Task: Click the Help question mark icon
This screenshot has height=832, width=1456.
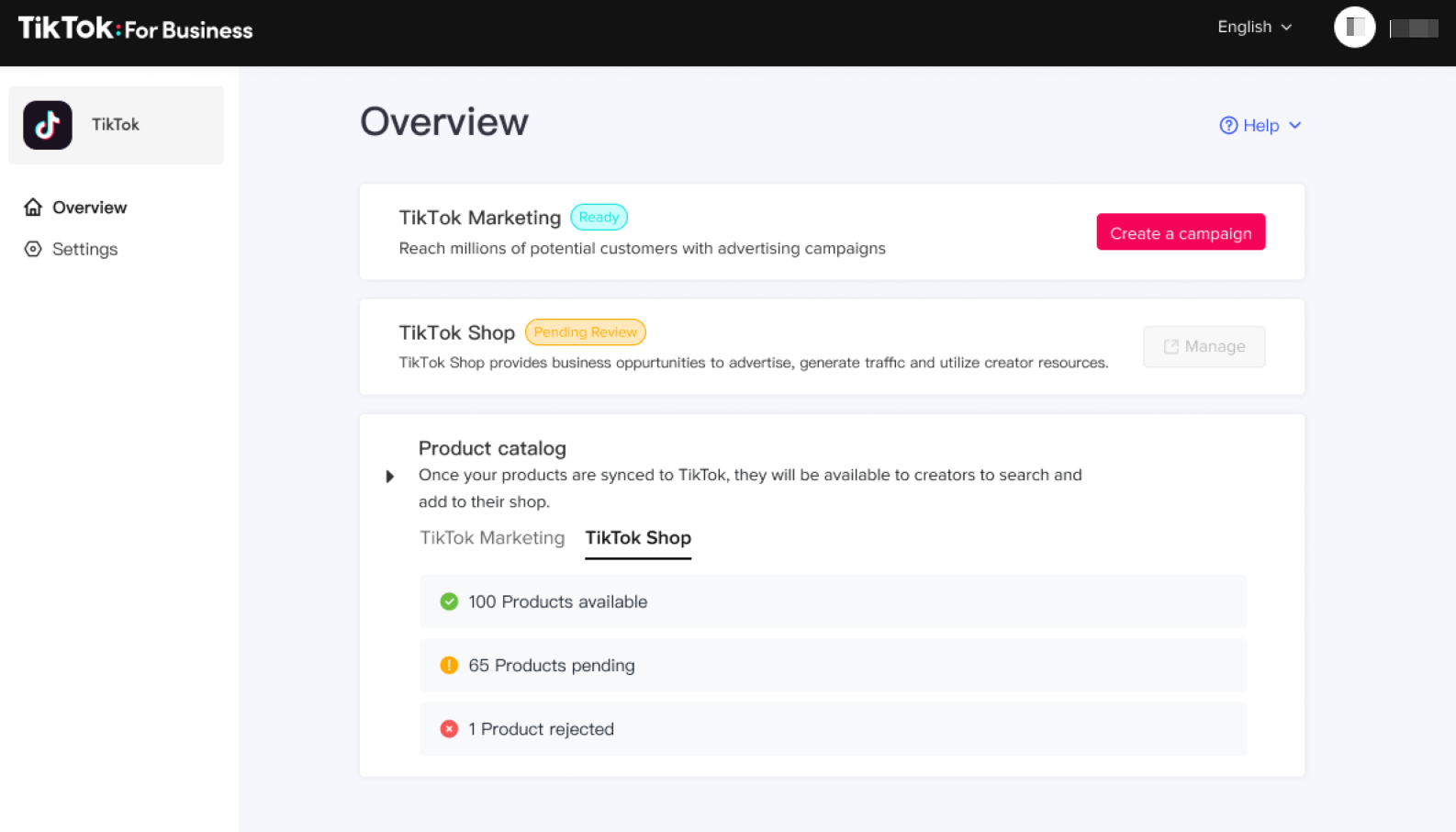Action: tap(1227, 126)
